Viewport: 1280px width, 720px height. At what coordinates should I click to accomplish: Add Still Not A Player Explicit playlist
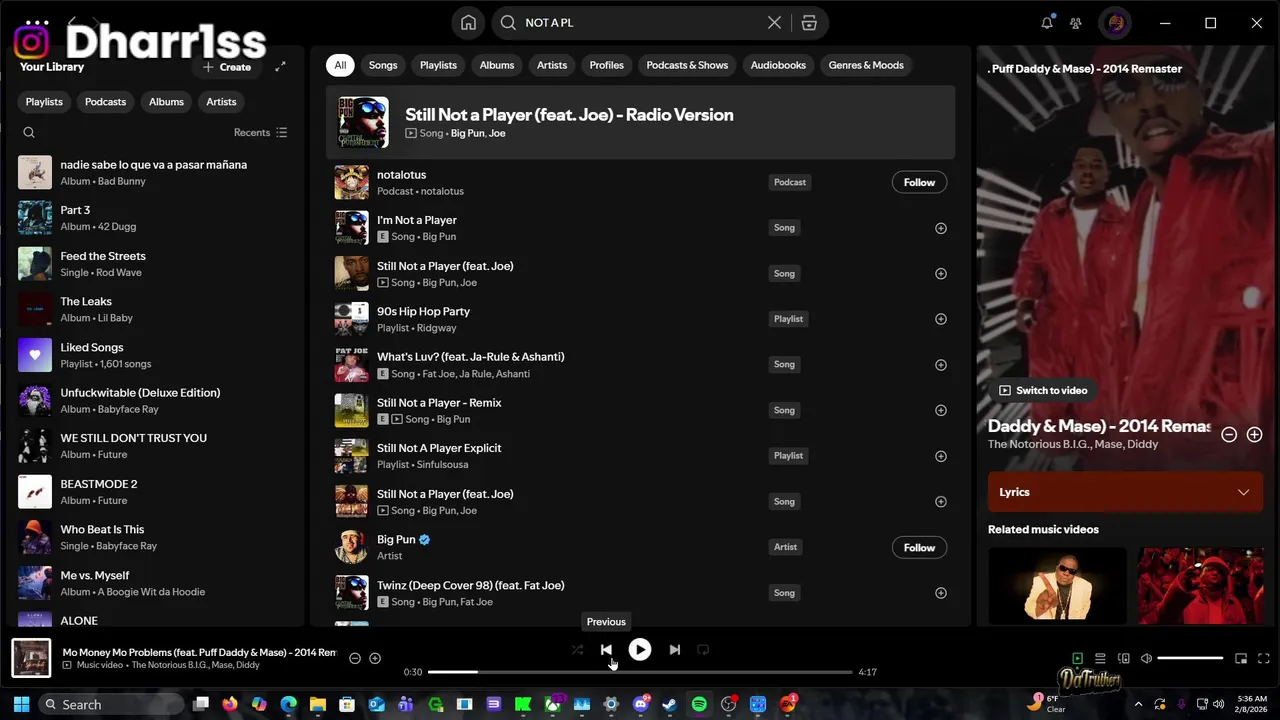tap(940, 456)
